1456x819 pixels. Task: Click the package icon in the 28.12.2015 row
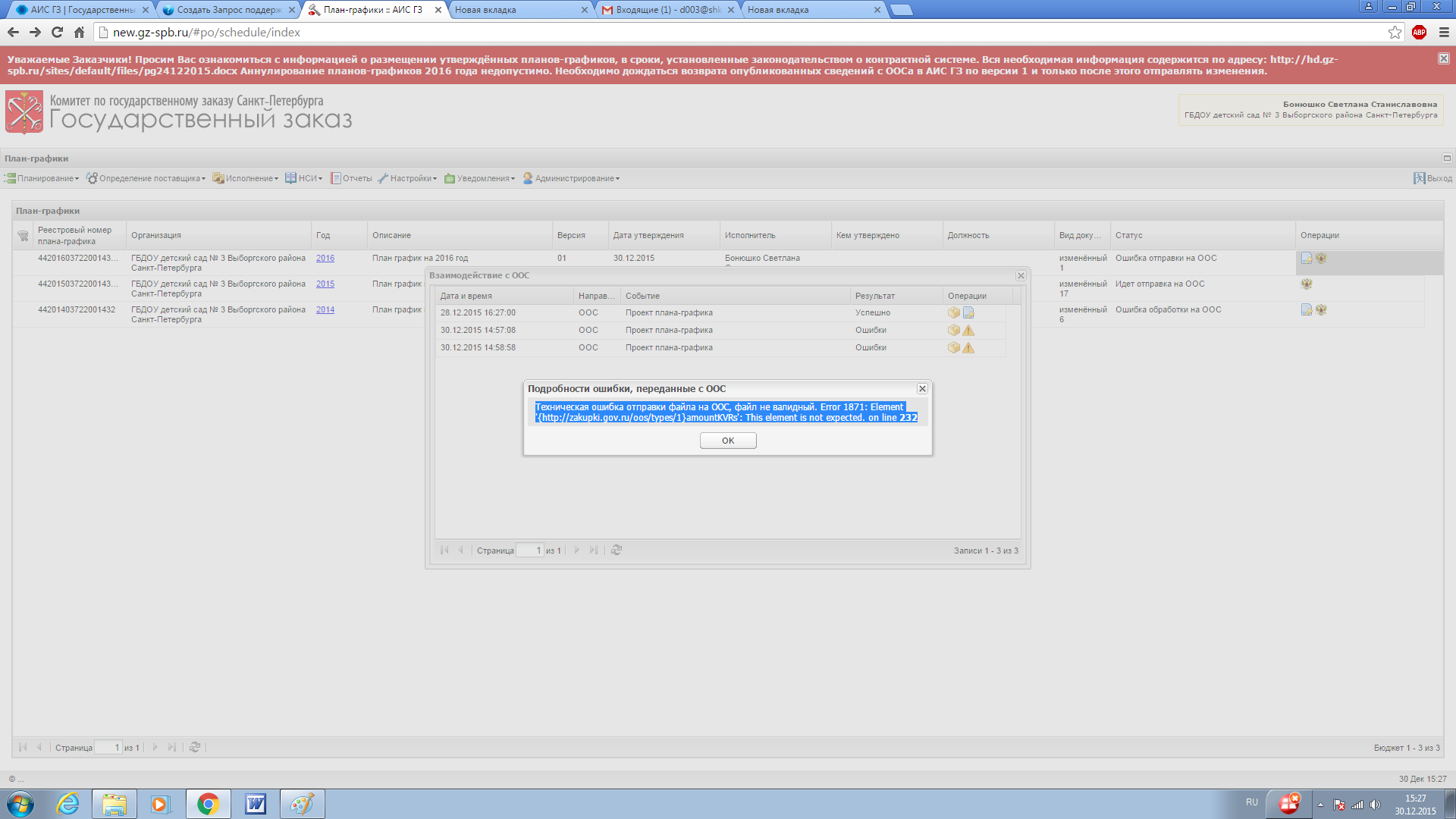[x=953, y=312]
